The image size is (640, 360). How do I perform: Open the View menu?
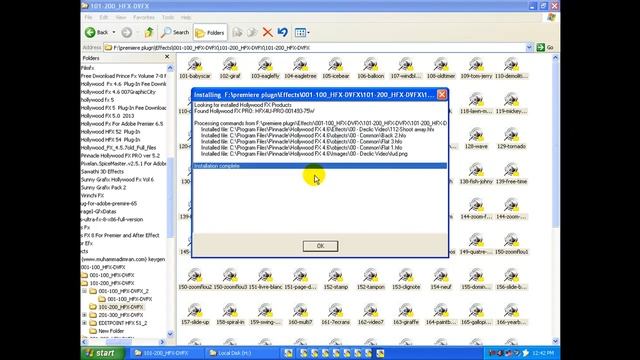(x=121, y=18)
